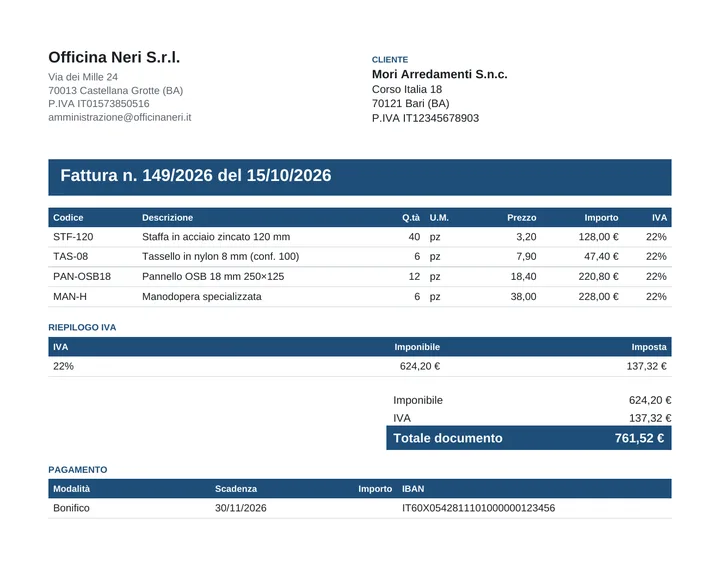The width and height of the screenshot is (720, 569).
Task: Click the Descrizione column header
Action: (167, 218)
